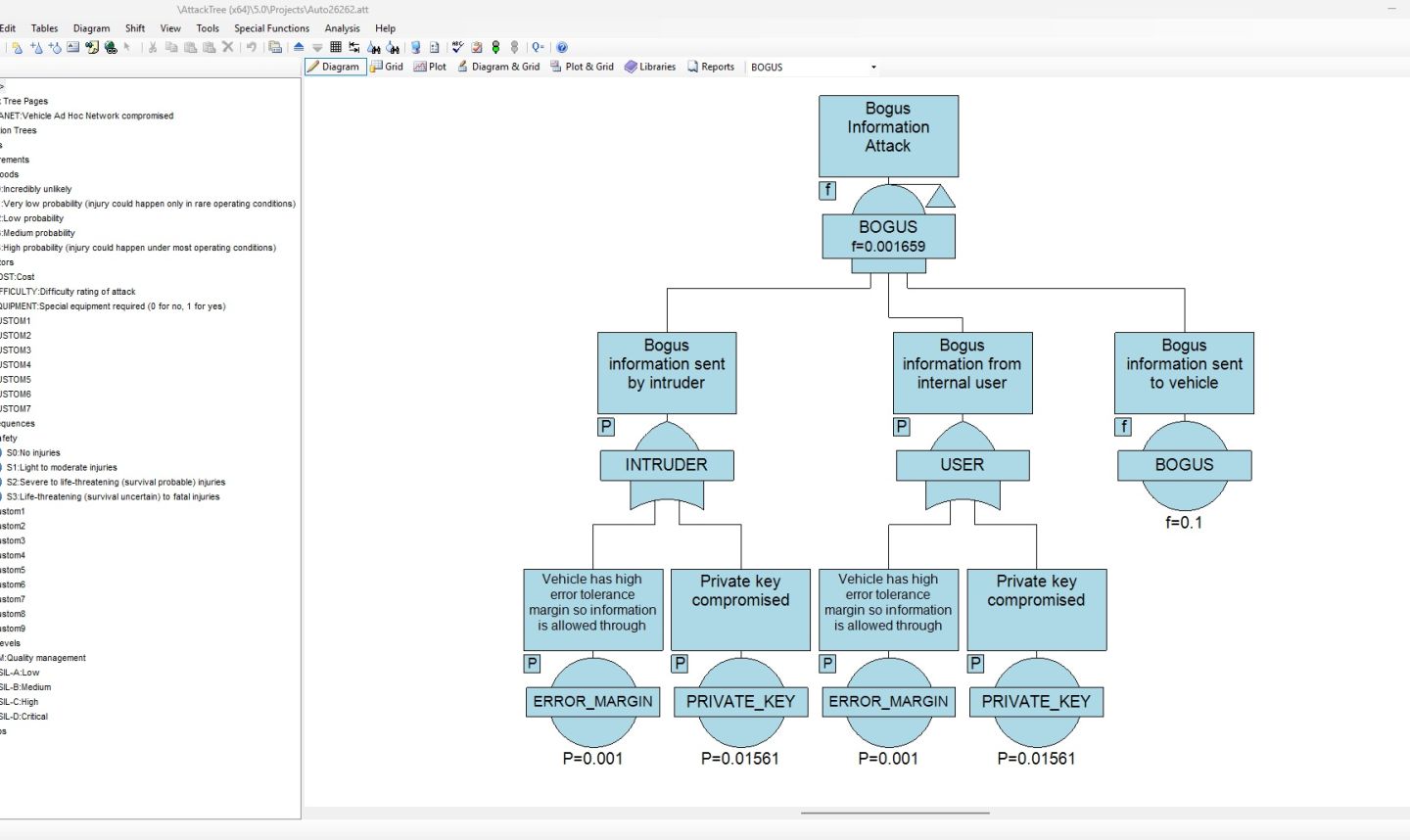Open the Special Functions menu
This screenshot has height=840, width=1410.
coord(271,28)
